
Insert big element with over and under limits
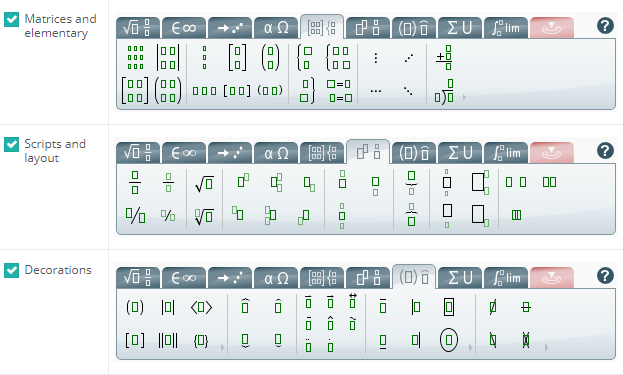point(447,182)
